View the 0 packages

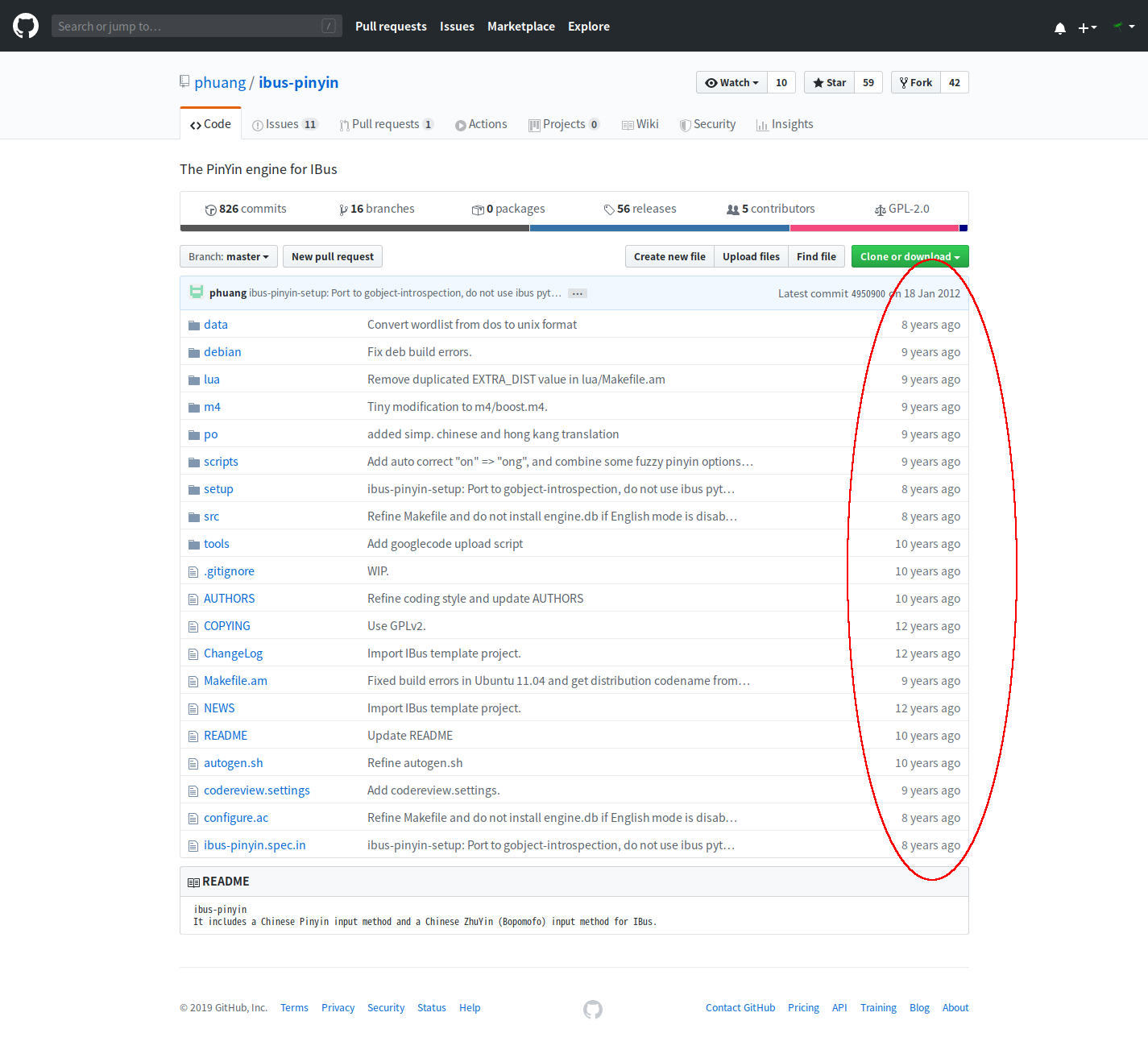click(x=508, y=209)
